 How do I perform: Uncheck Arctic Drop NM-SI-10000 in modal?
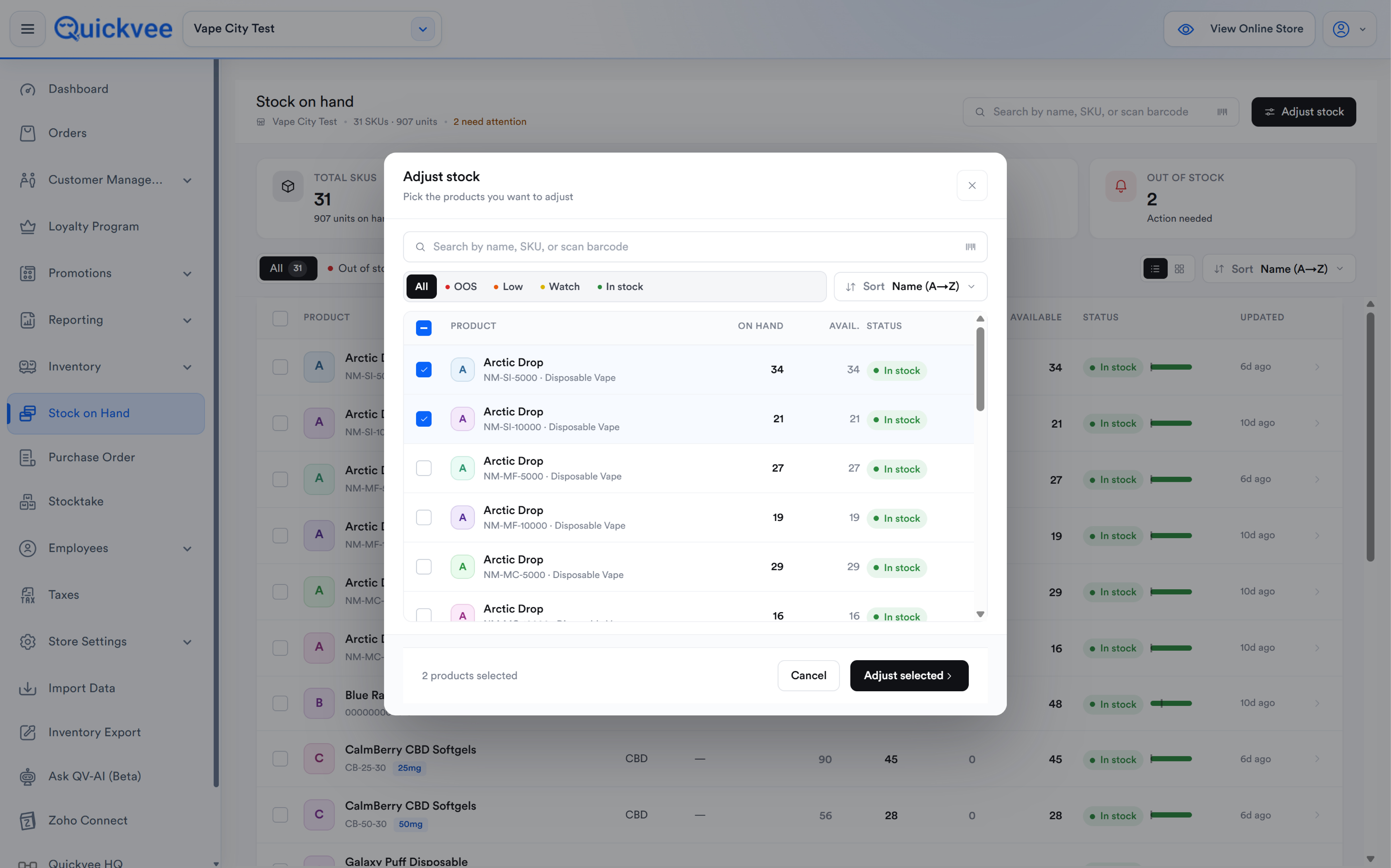[x=424, y=419]
